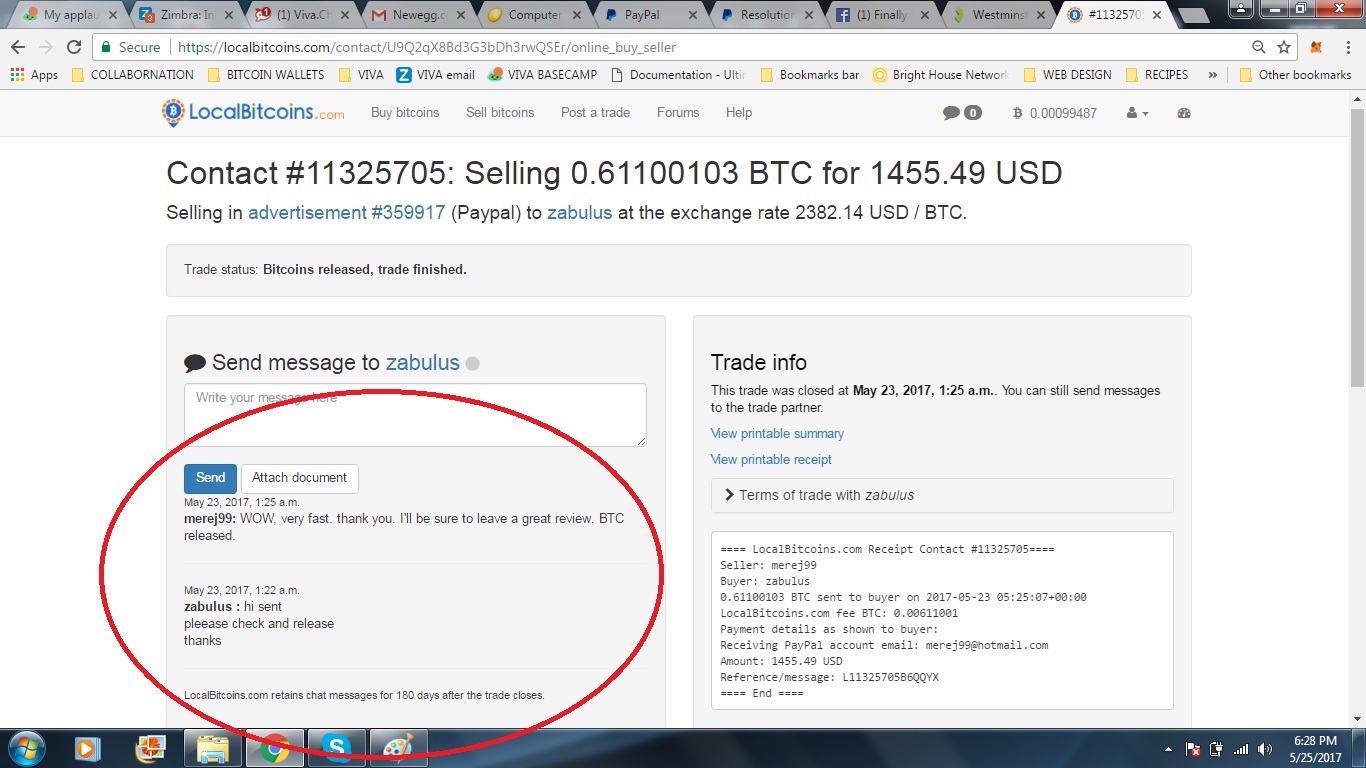Click the zoom magnifier icon in address bar
This screenshot has height=768, width=1366.
click(x=1259, y=47)
